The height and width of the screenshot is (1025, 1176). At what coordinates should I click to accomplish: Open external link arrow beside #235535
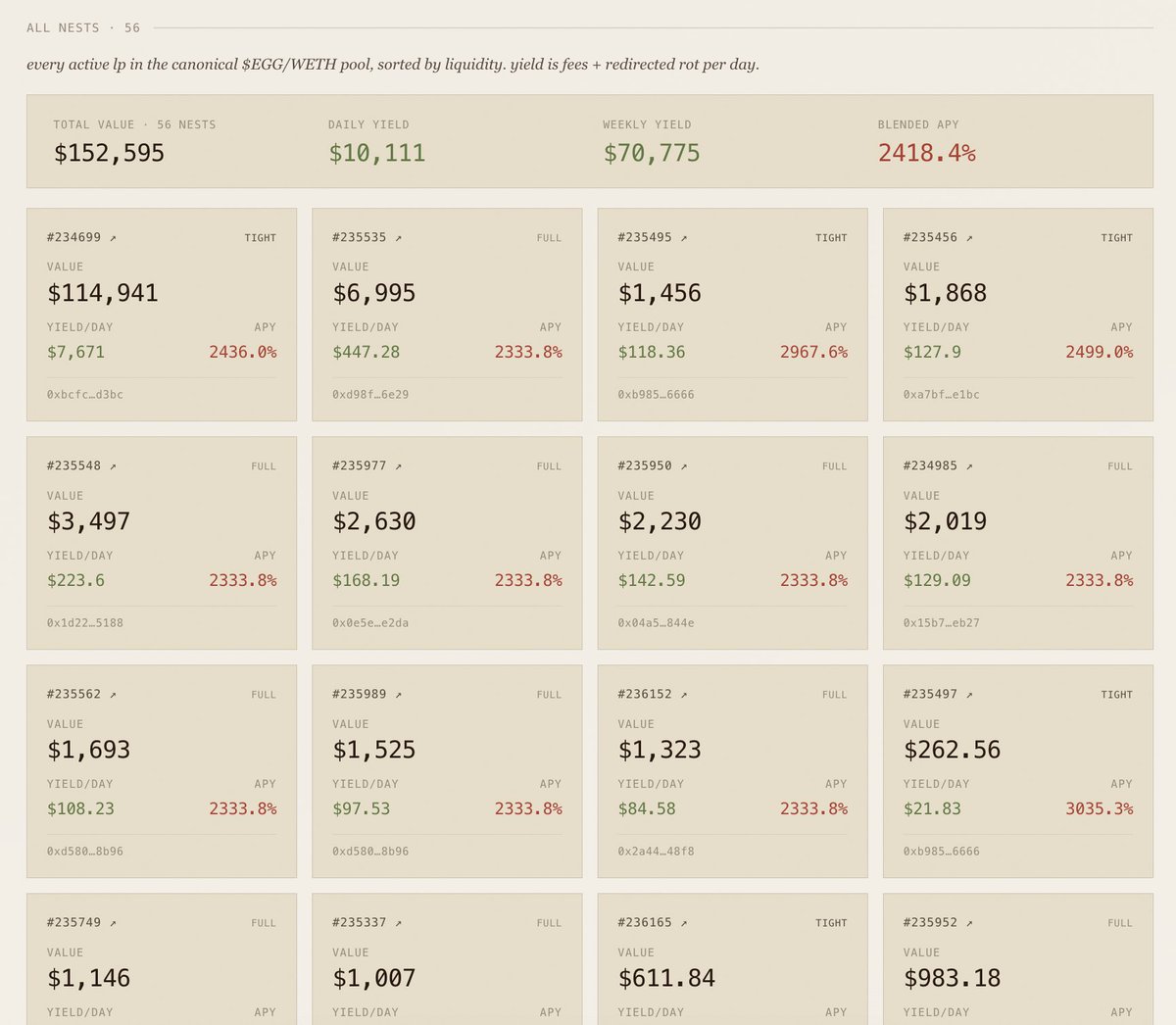click(398, 238)
